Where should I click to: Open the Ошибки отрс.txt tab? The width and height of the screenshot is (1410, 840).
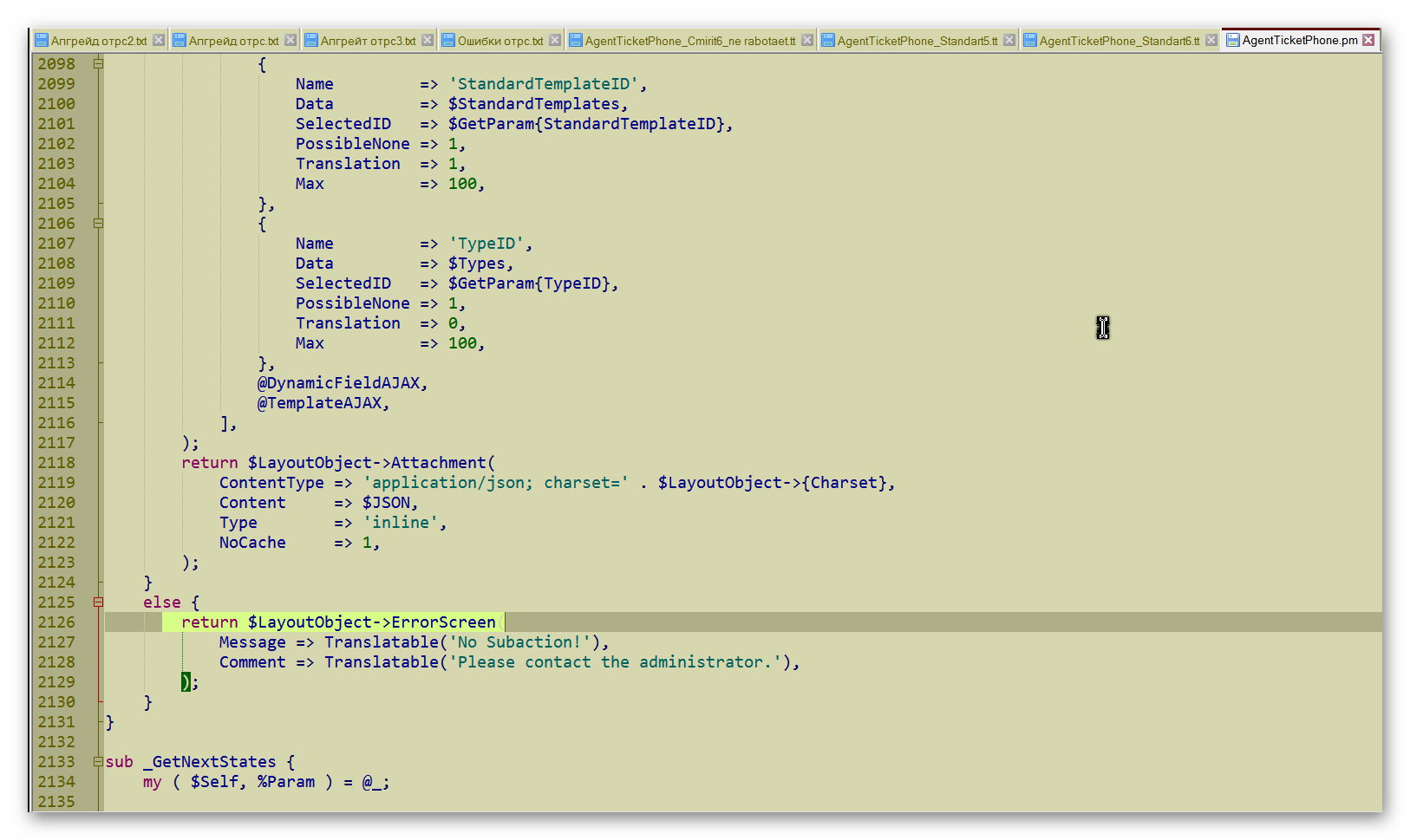(500, 41)
